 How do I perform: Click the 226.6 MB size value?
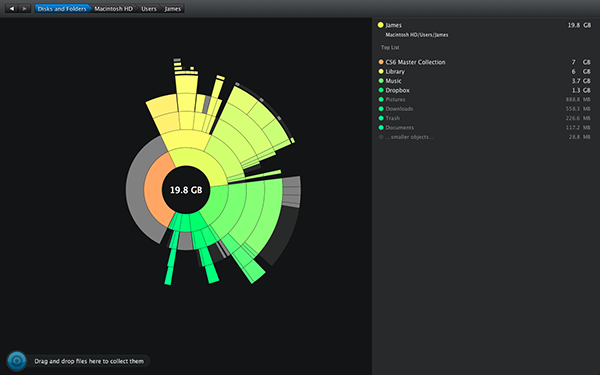pyautogui.click(x=578, y=118)
